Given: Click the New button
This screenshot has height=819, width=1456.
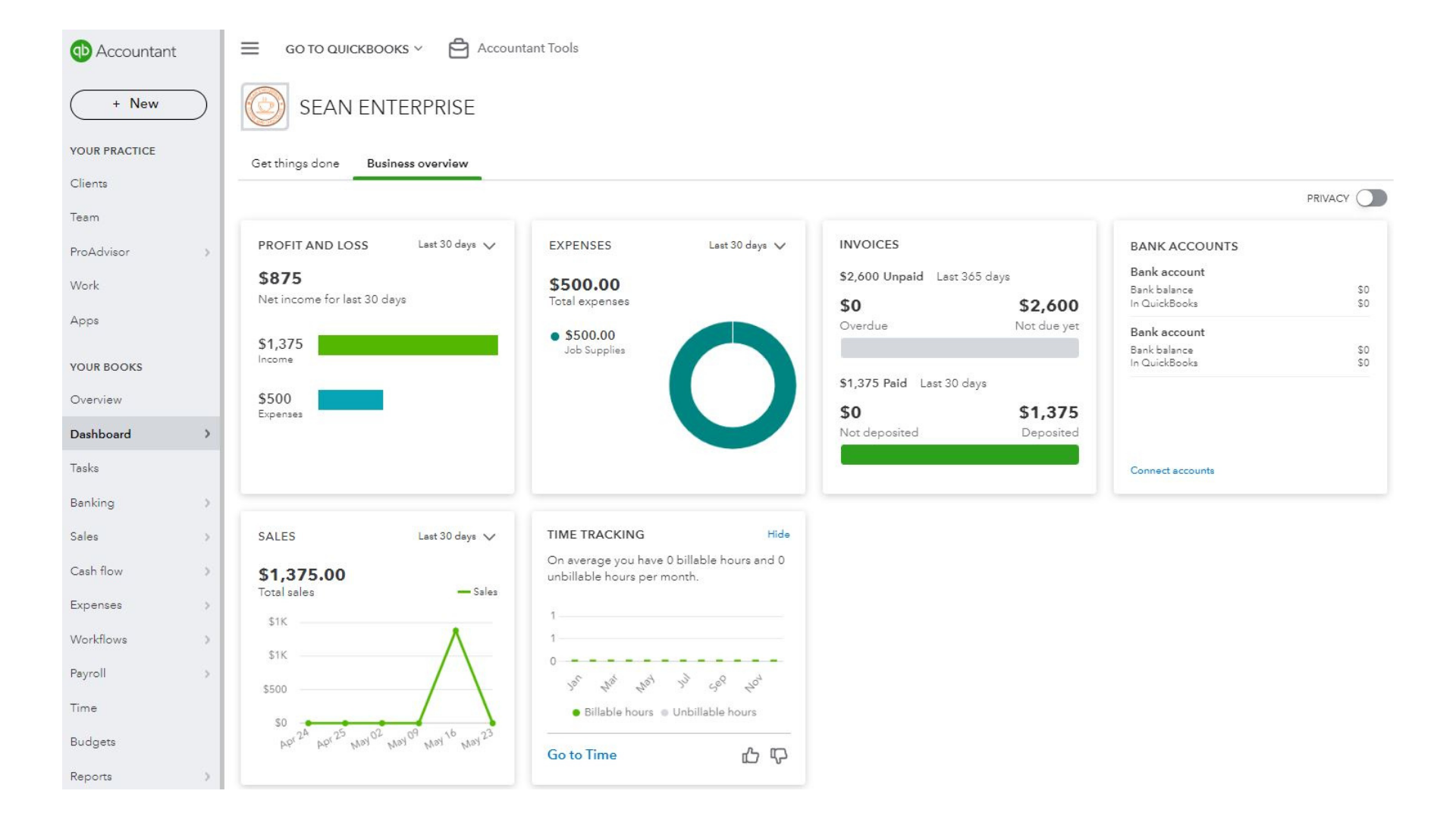Looking at the screenshot, I should 138,104.
